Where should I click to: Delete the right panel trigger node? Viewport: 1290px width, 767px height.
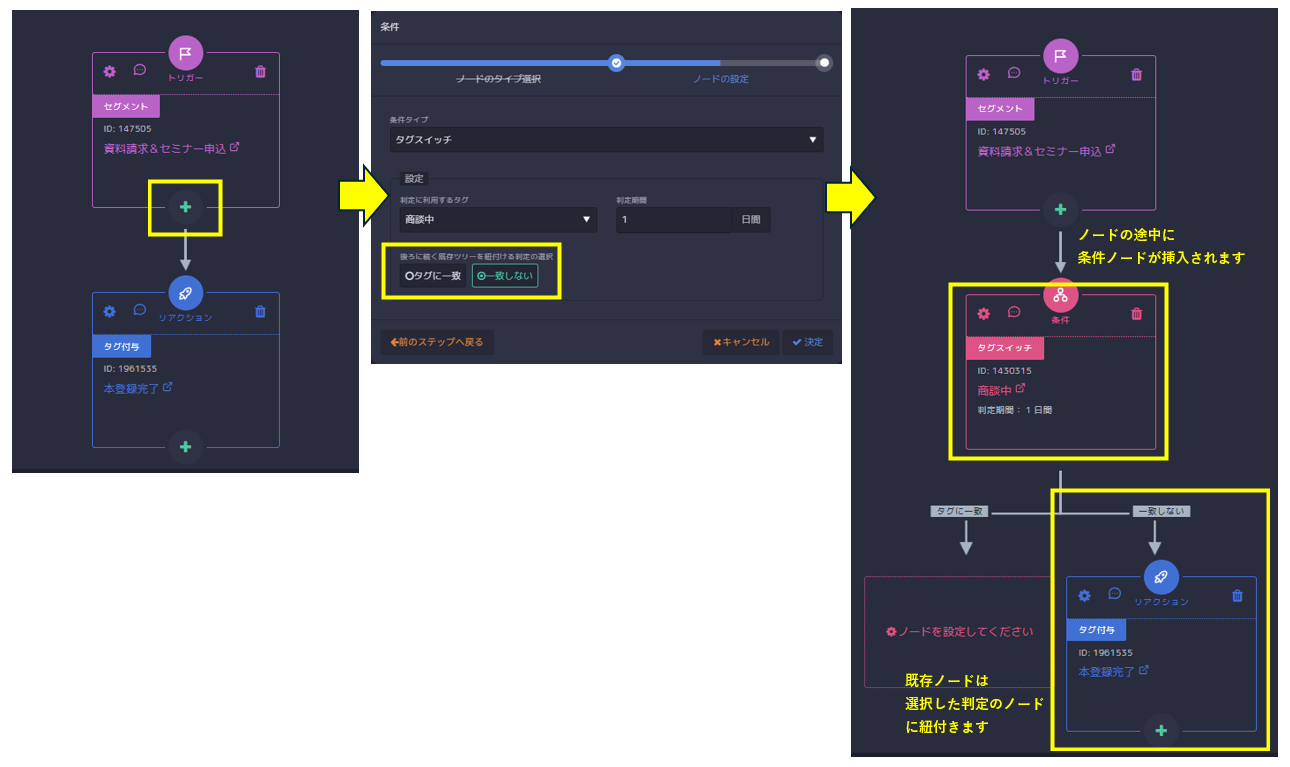pyautogui.click(x=1136, y=74)
